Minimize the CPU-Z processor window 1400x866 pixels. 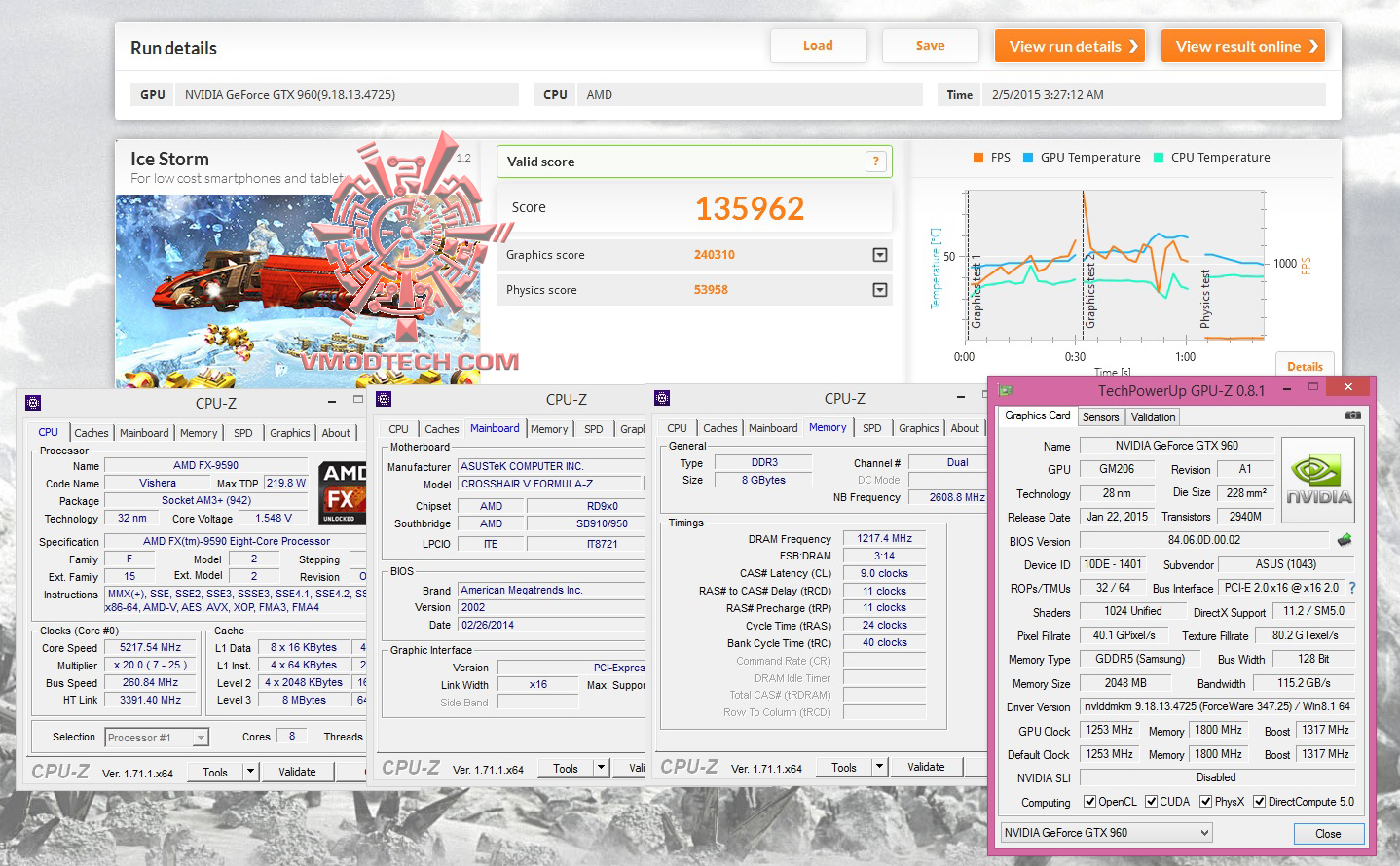[x=333, y=401]
